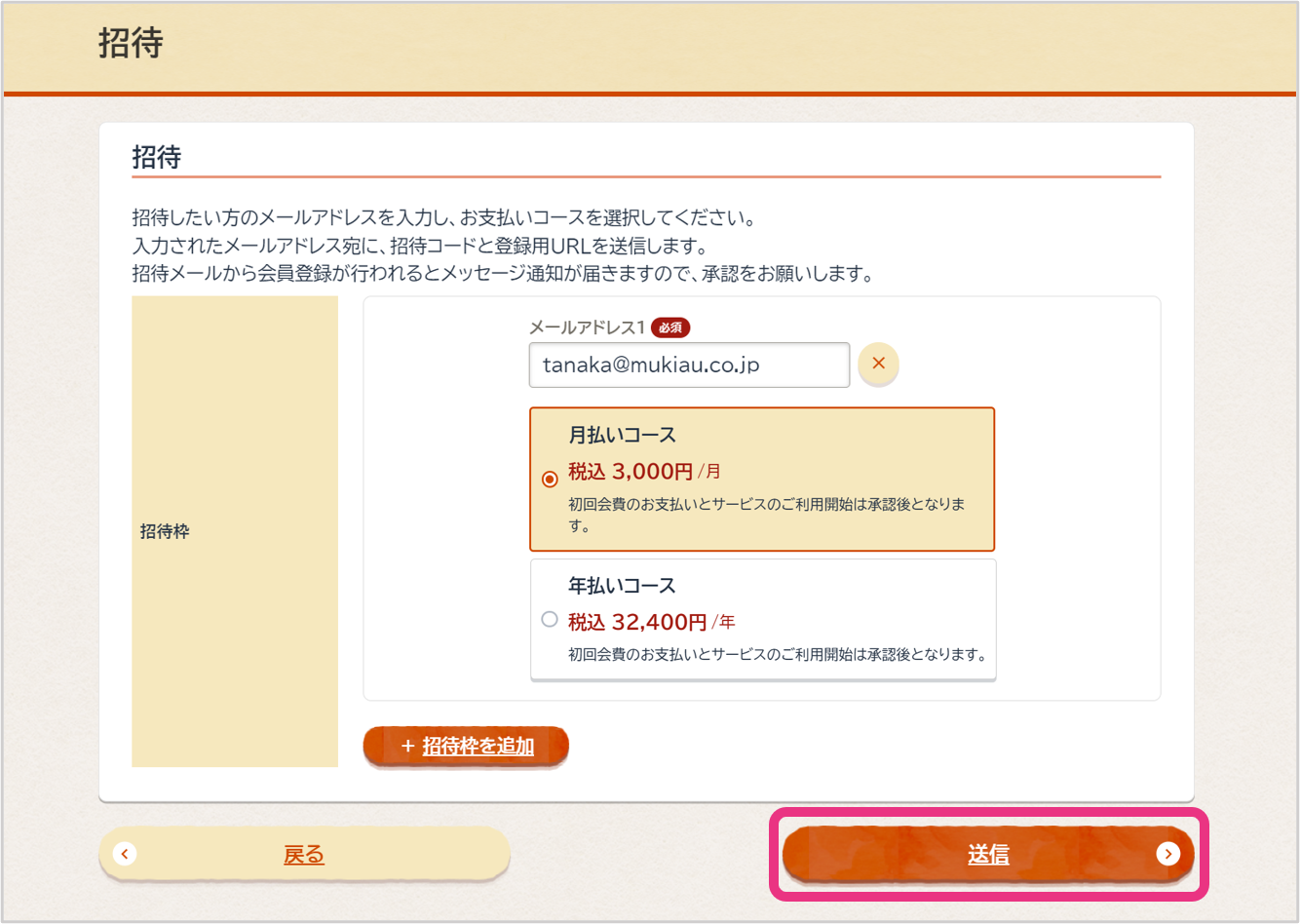Click the 招待 page title in header
1300x924 pixels.
131,44
